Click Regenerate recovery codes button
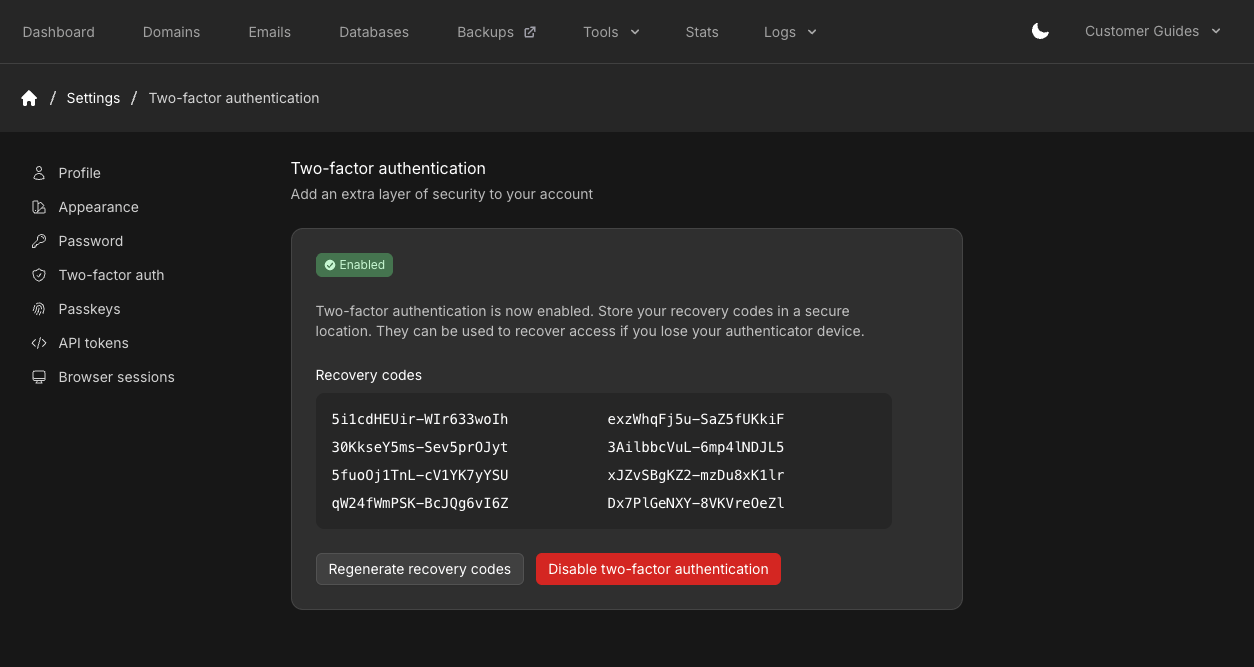The height and width of the screenshot is (667, 1254). 420,569
